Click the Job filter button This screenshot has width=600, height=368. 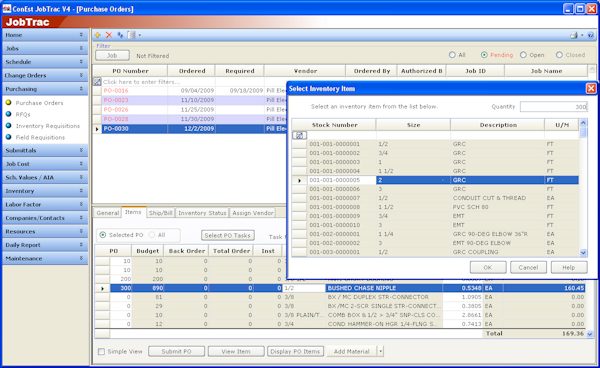[112, 55]
